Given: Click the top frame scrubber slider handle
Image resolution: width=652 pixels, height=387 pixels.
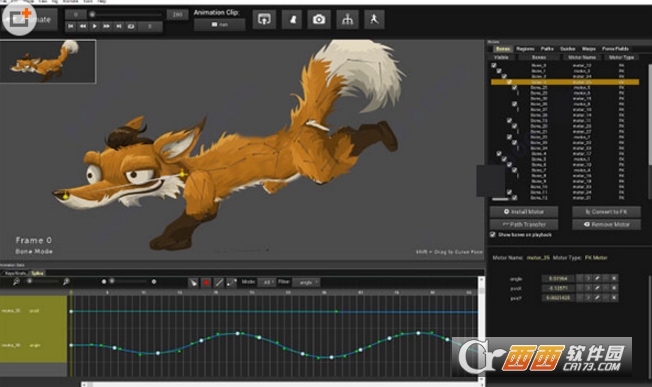Looking at the screenshot, I should [x=92, y=15].
